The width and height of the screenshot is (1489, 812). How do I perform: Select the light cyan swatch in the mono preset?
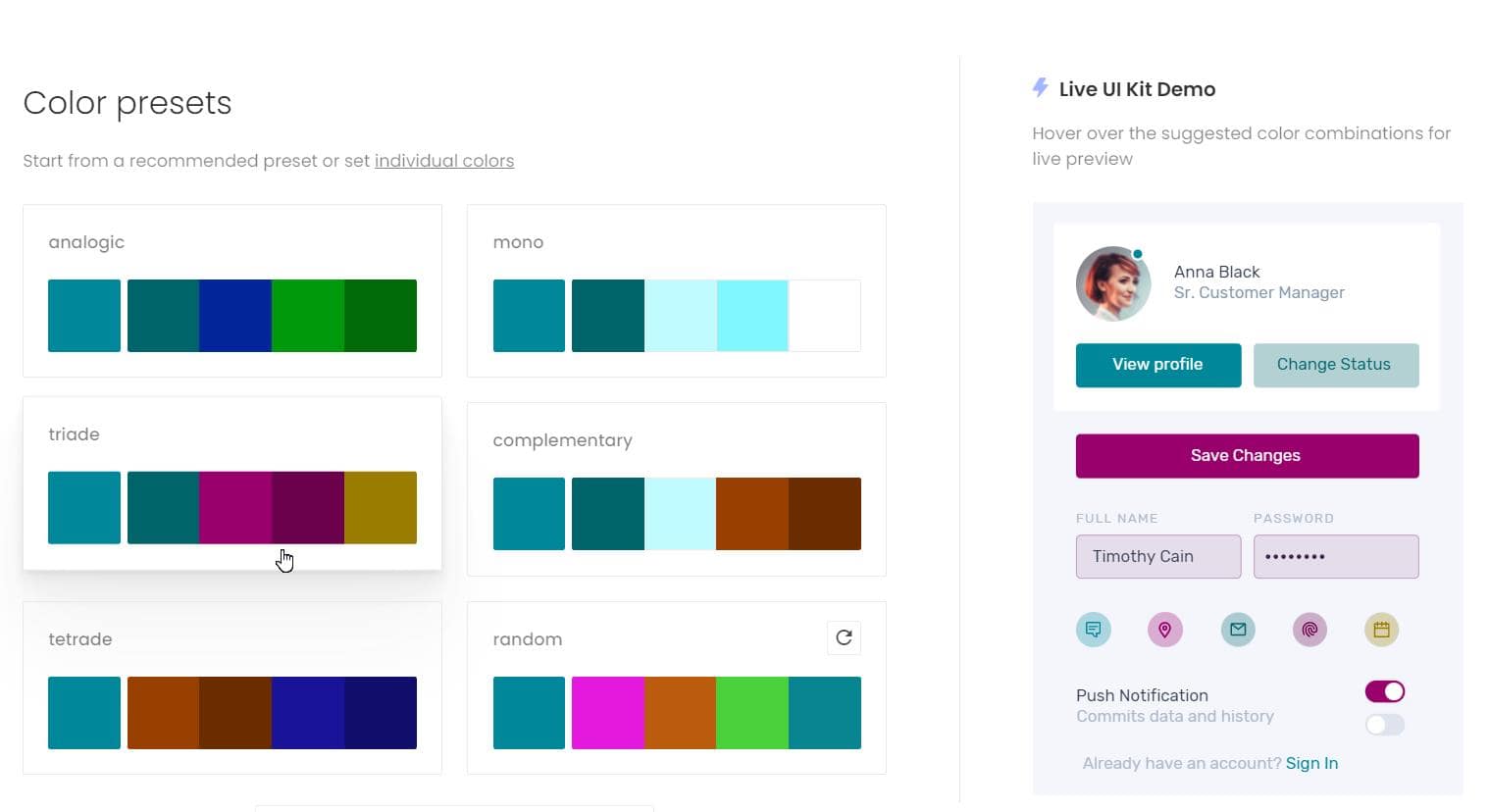point(680,315)
